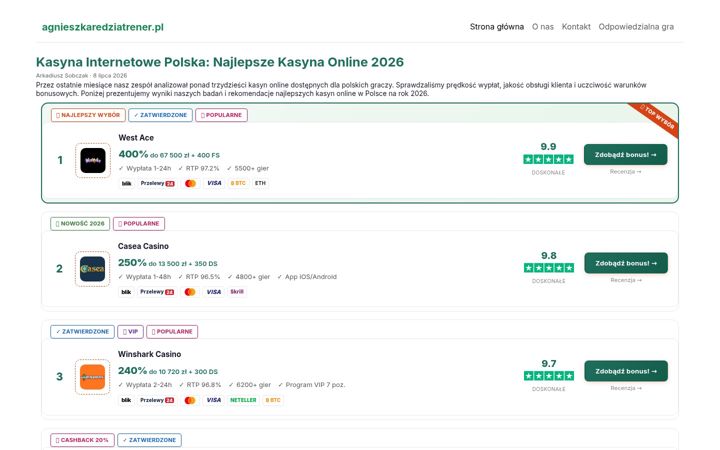This screenshot has width=720, height=450.
Task: Click the App iOS/Android feature text
Action: [307, 277]
